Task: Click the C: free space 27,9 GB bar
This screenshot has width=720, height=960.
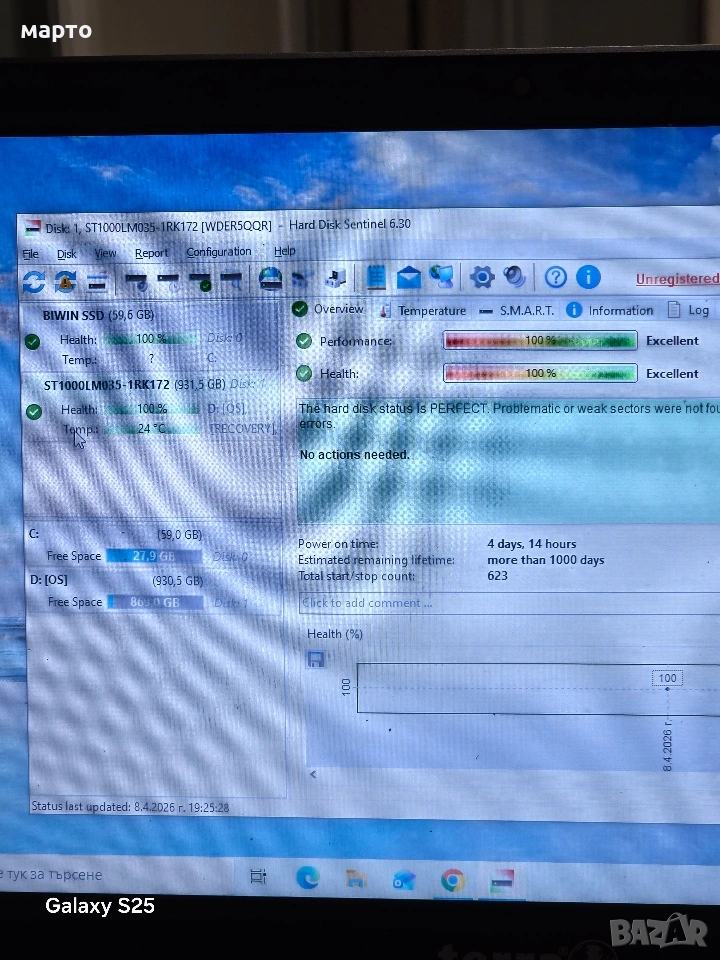Action: [154, 556]
